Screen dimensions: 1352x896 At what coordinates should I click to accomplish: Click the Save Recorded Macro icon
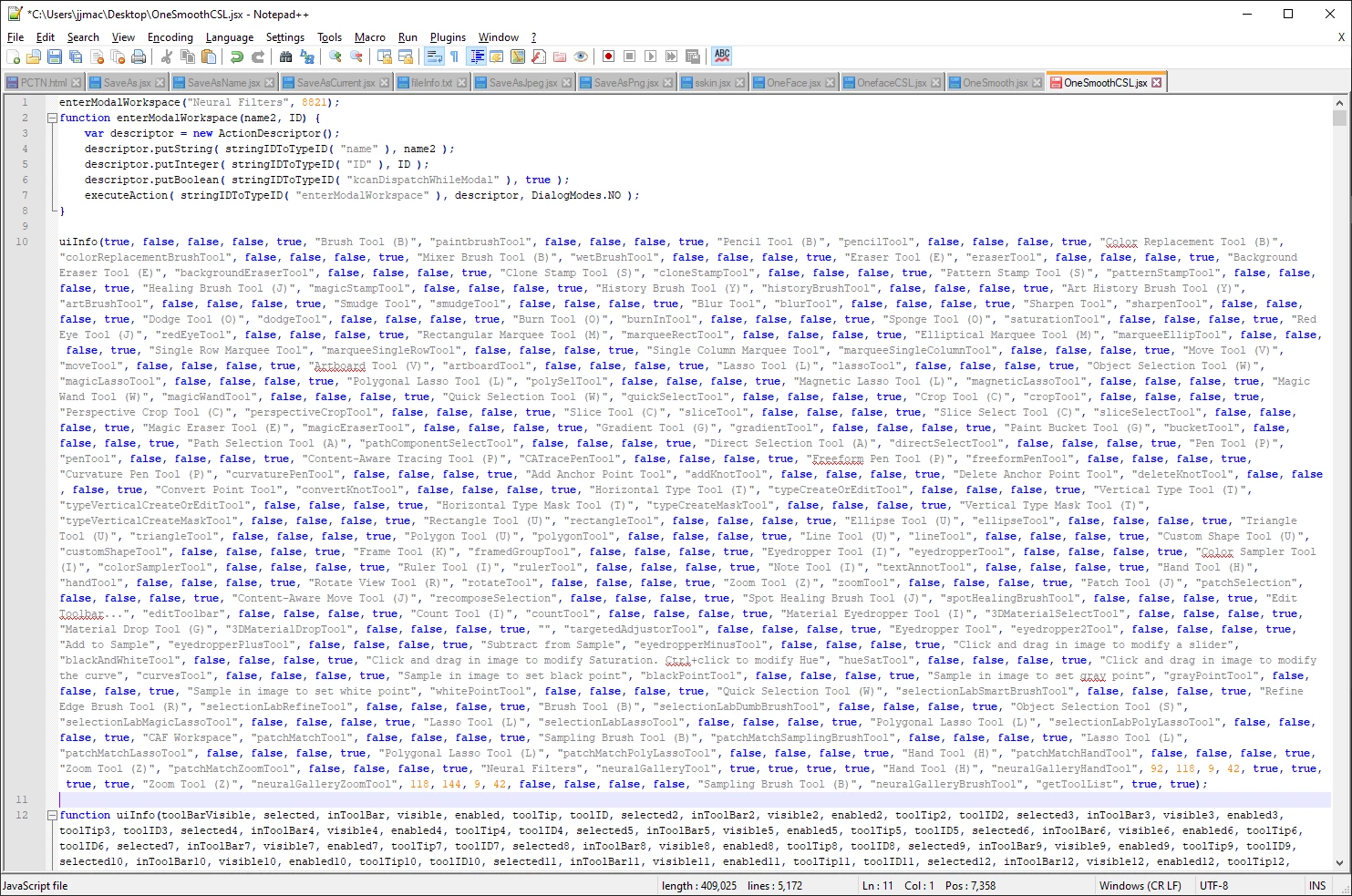693,57
